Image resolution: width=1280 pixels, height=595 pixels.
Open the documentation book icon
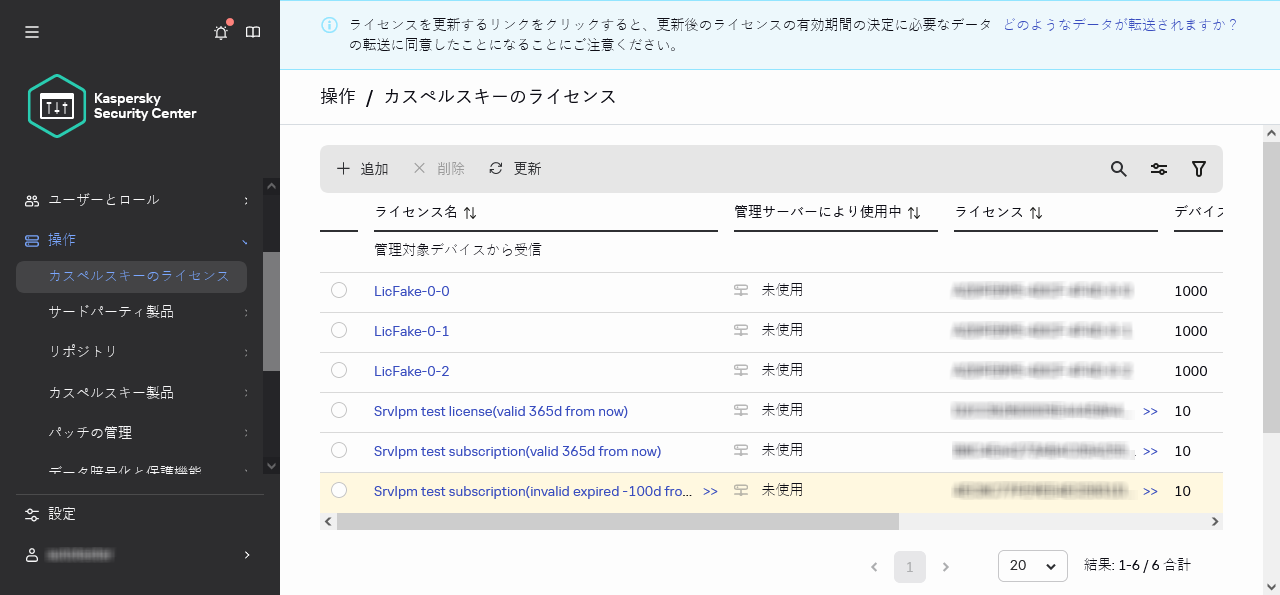(x=253, y=32)
